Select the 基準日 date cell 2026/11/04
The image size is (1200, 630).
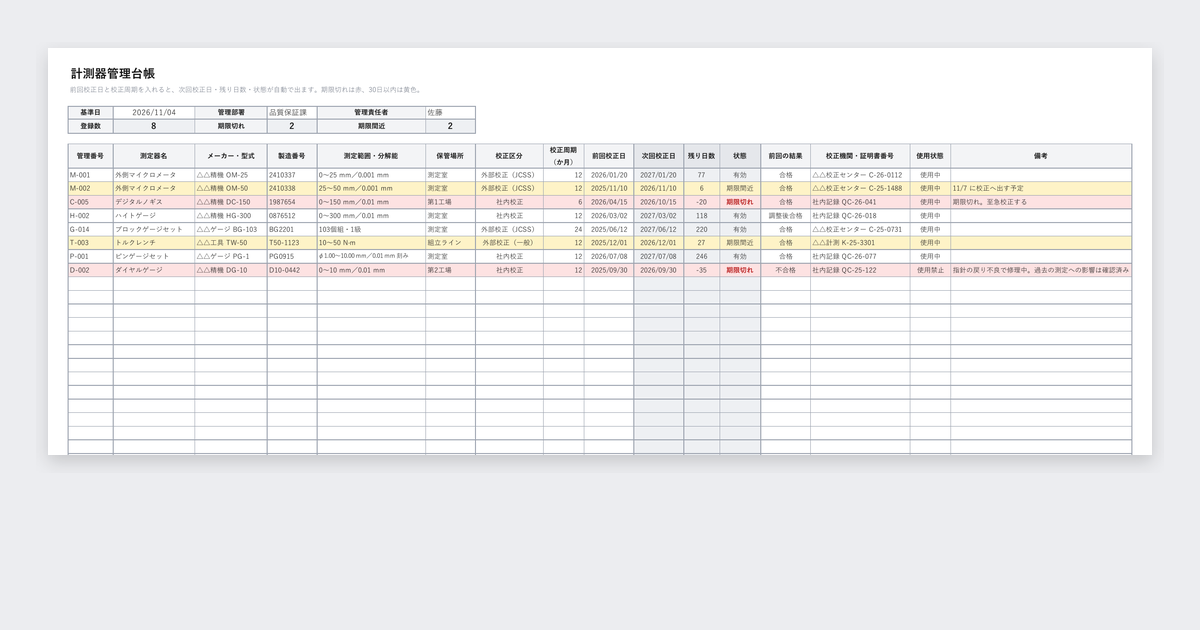pos(154,113)
